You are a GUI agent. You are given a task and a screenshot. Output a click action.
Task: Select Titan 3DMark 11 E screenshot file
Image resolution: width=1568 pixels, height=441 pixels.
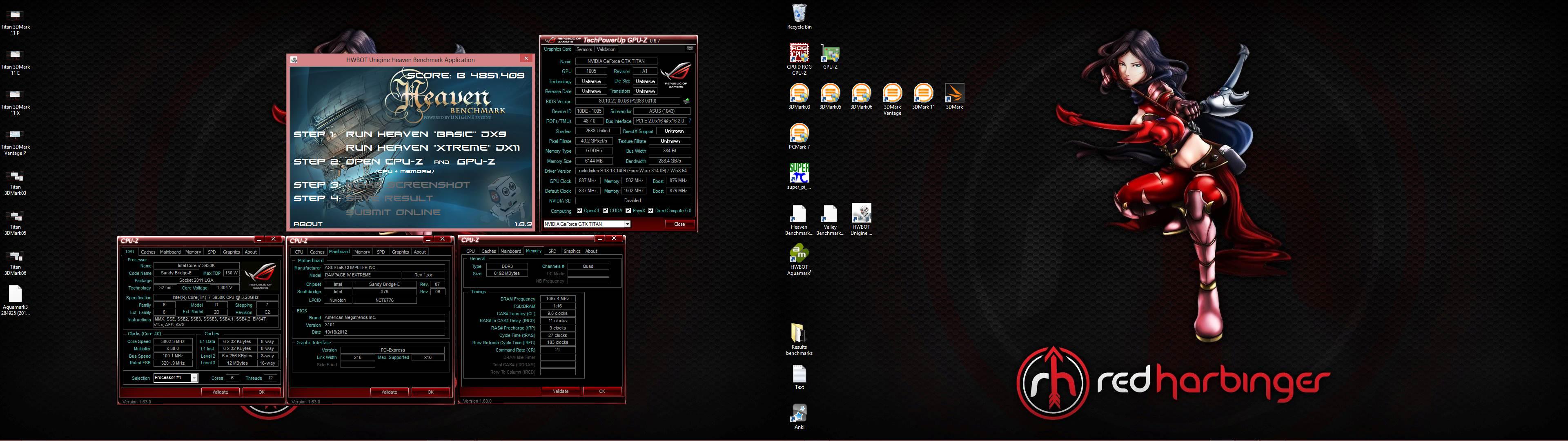(15, 62)
